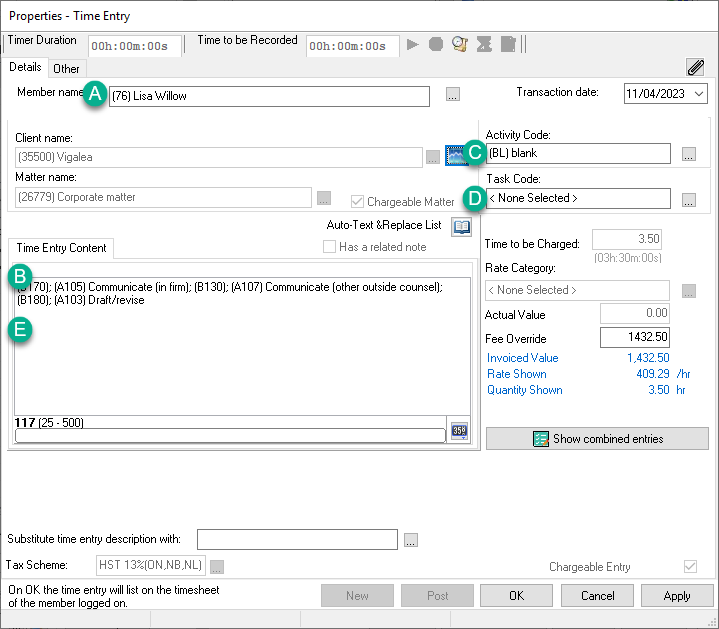
Task: Switch to the Other tab
Action: click(x=66, y=69)
